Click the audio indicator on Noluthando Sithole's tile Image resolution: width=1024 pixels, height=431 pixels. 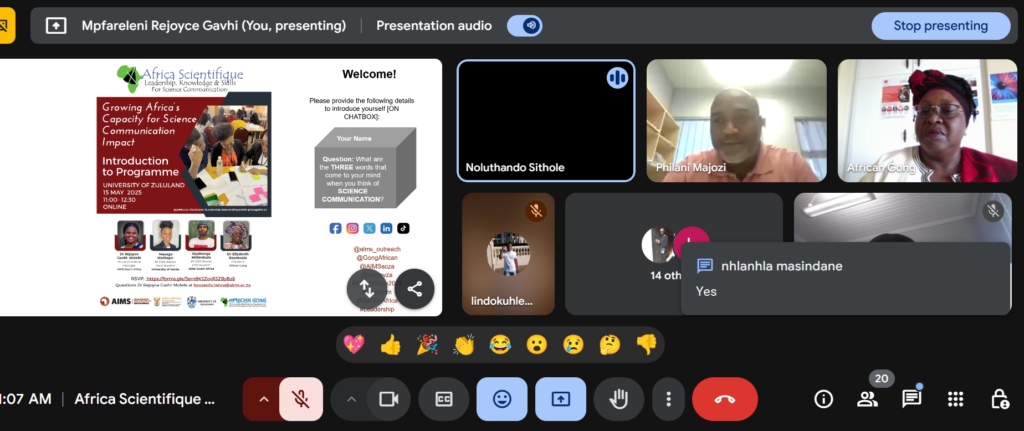tap(617, 78)
